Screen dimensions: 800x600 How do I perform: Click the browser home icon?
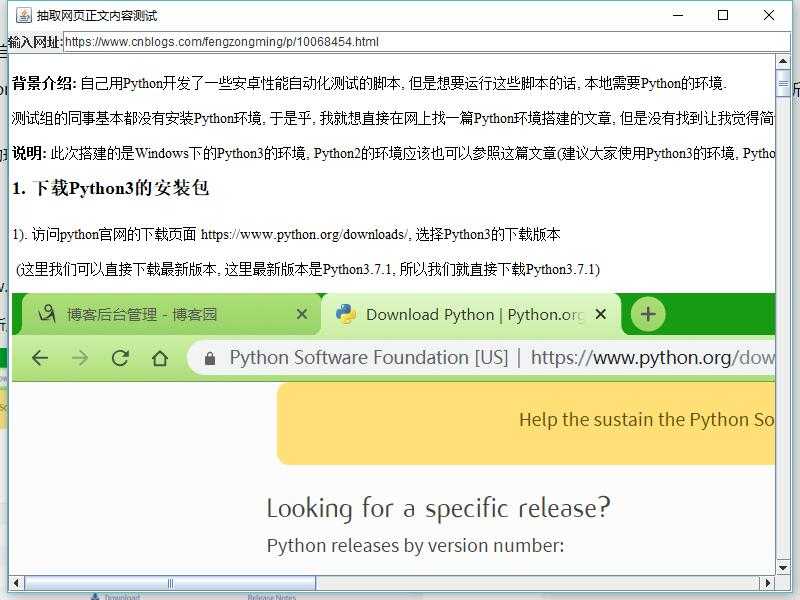coord(160,358)
